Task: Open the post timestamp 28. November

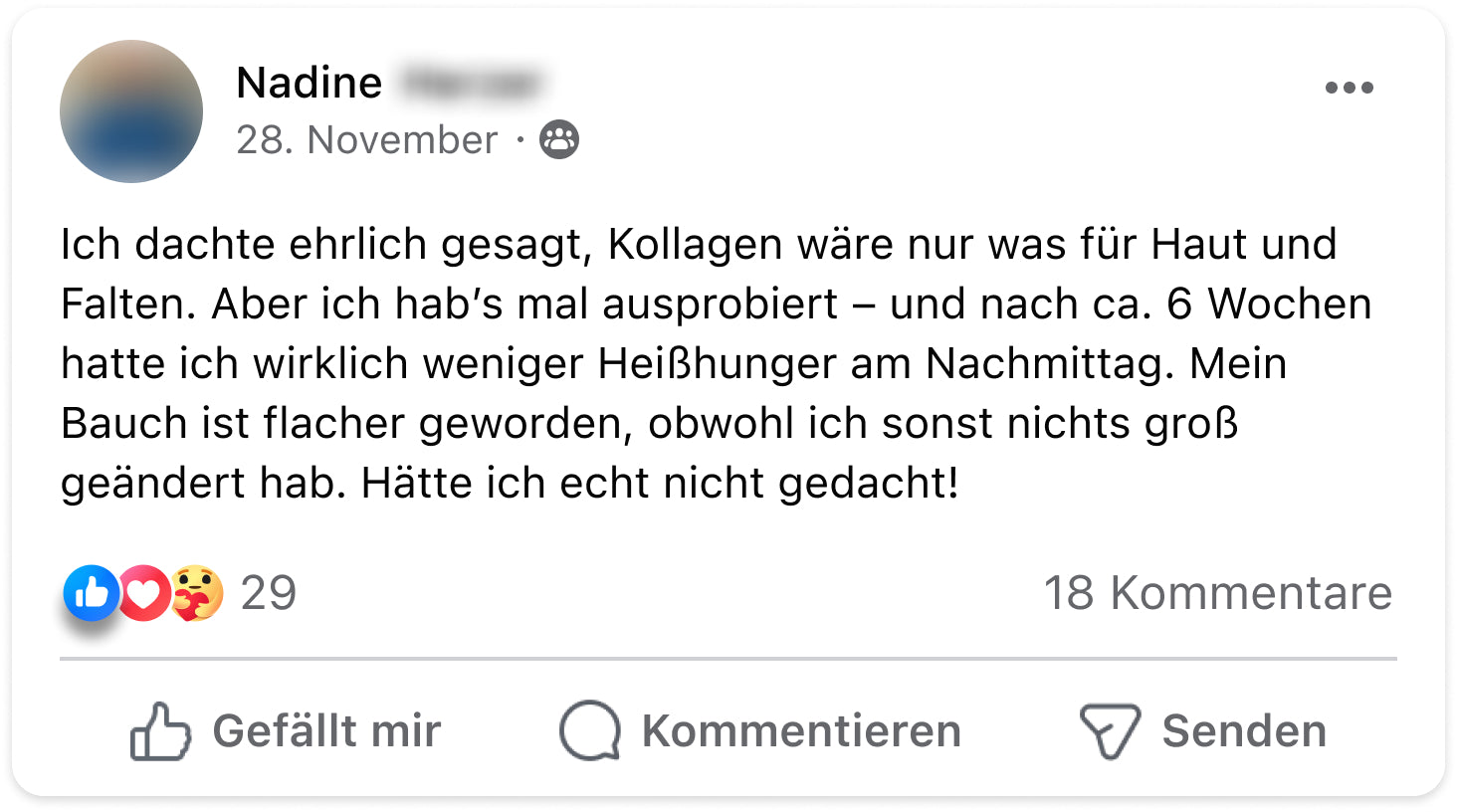Action: [366, 140]
